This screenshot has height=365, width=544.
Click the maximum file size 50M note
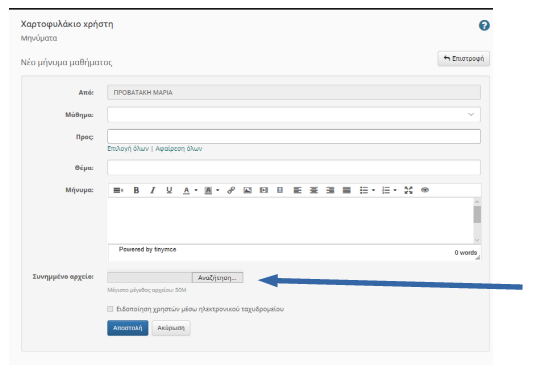coord(147,290)
